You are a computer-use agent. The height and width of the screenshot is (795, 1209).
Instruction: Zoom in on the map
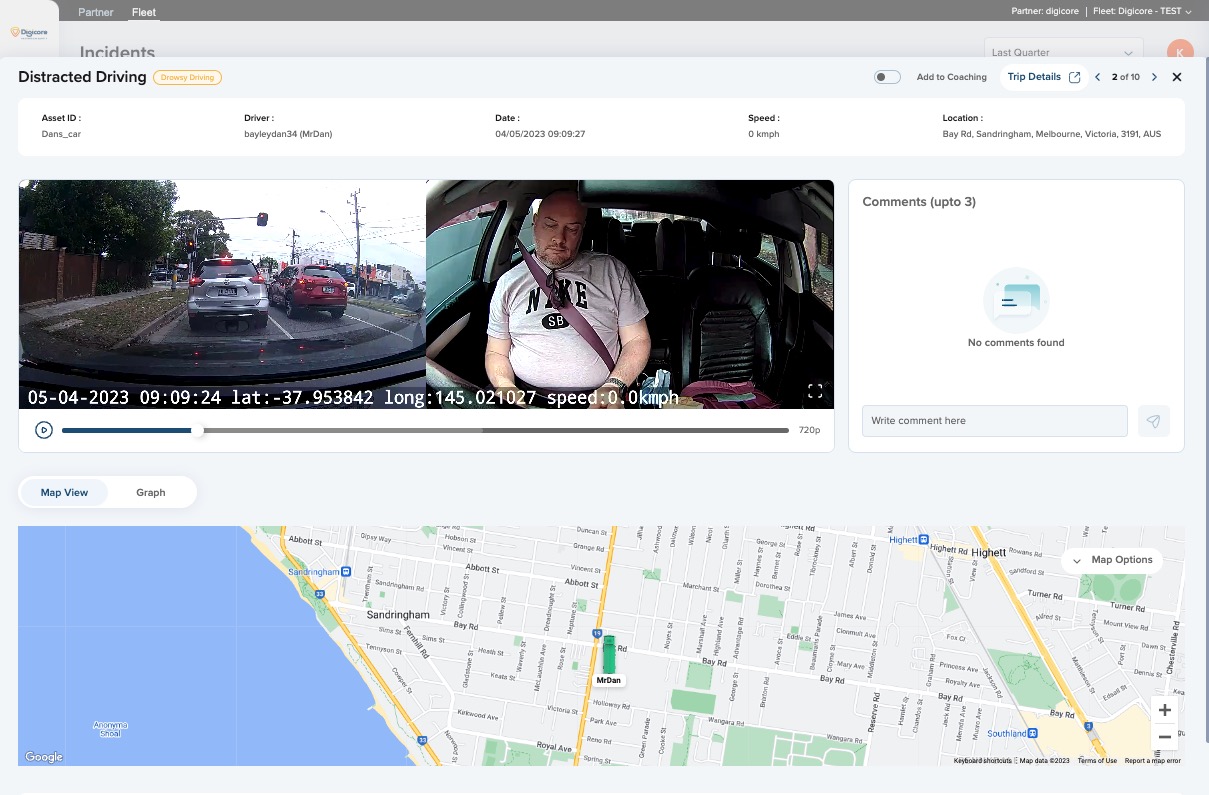tap(1164, 710)
